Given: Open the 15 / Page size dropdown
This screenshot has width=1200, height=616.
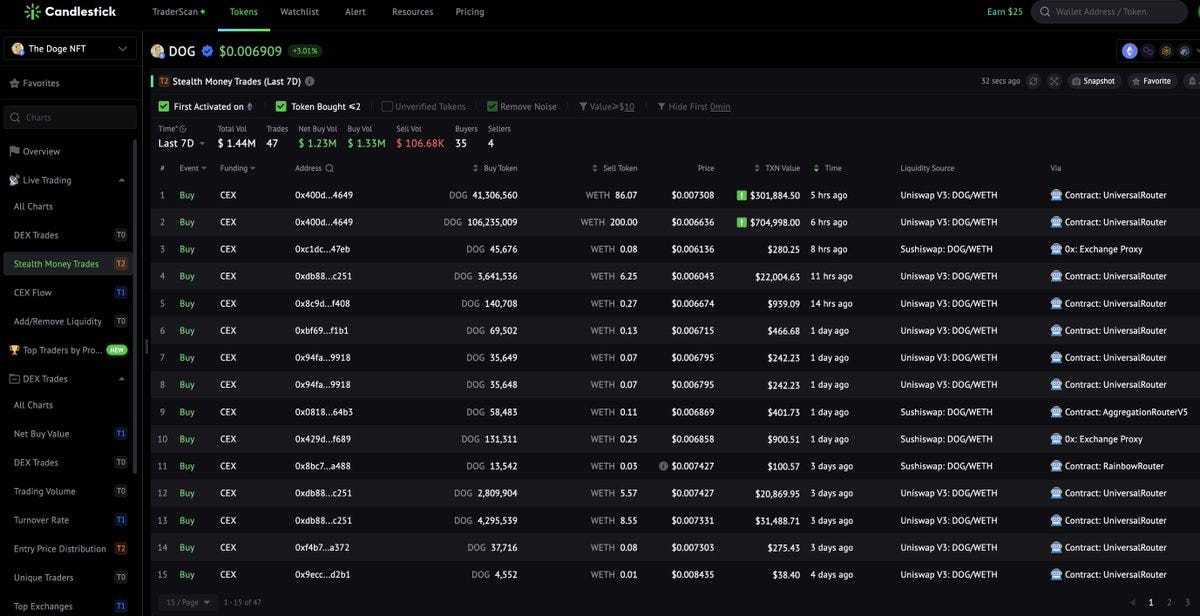Looking at the screenshot, I should coord(186,602).
